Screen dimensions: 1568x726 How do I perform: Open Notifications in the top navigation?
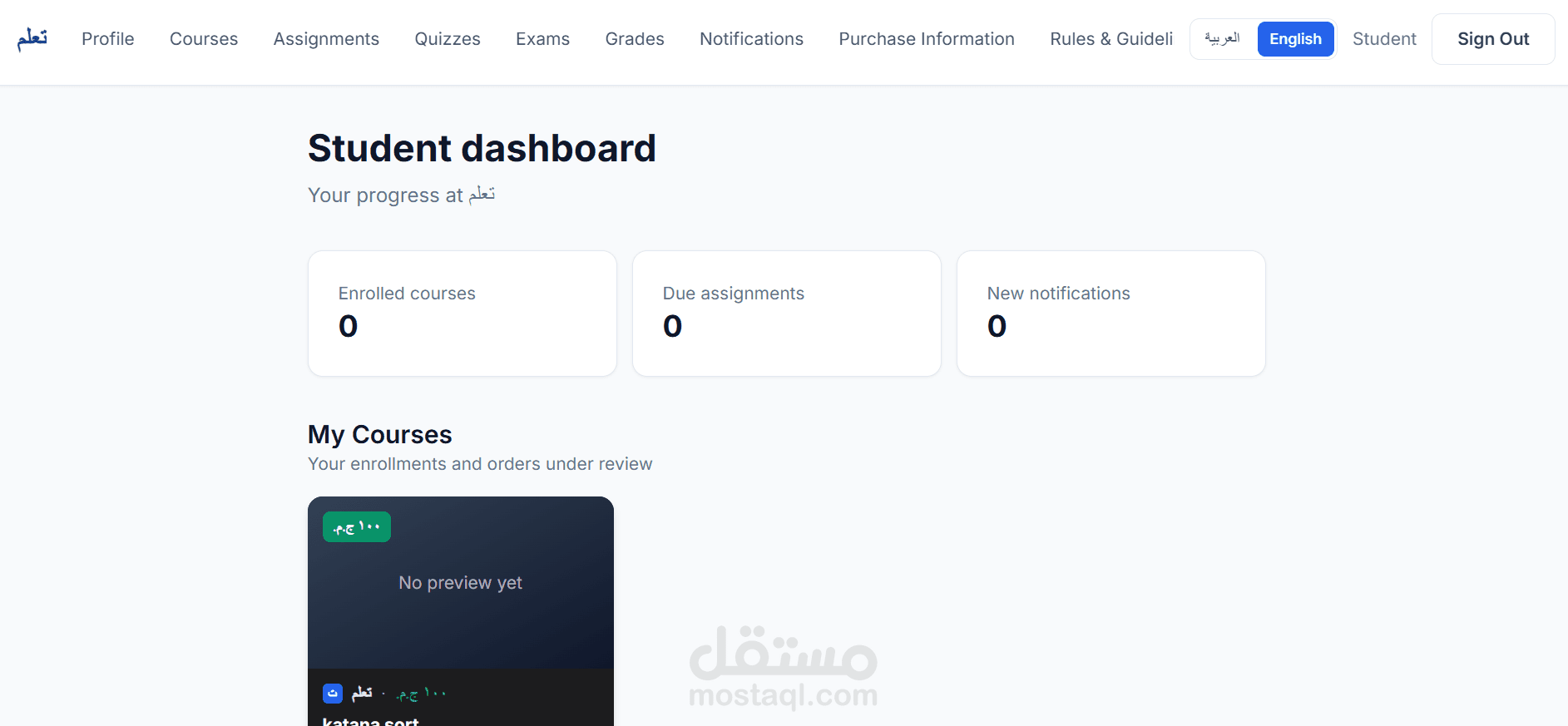[751, 39]
